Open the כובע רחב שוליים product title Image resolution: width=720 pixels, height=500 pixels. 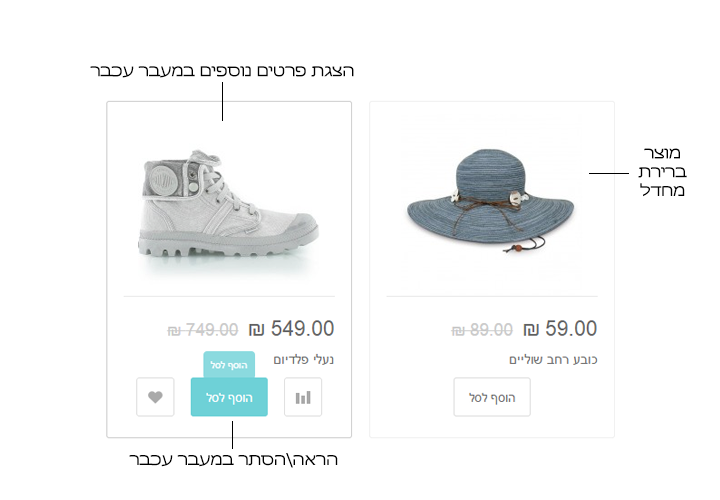coord(553,359)
